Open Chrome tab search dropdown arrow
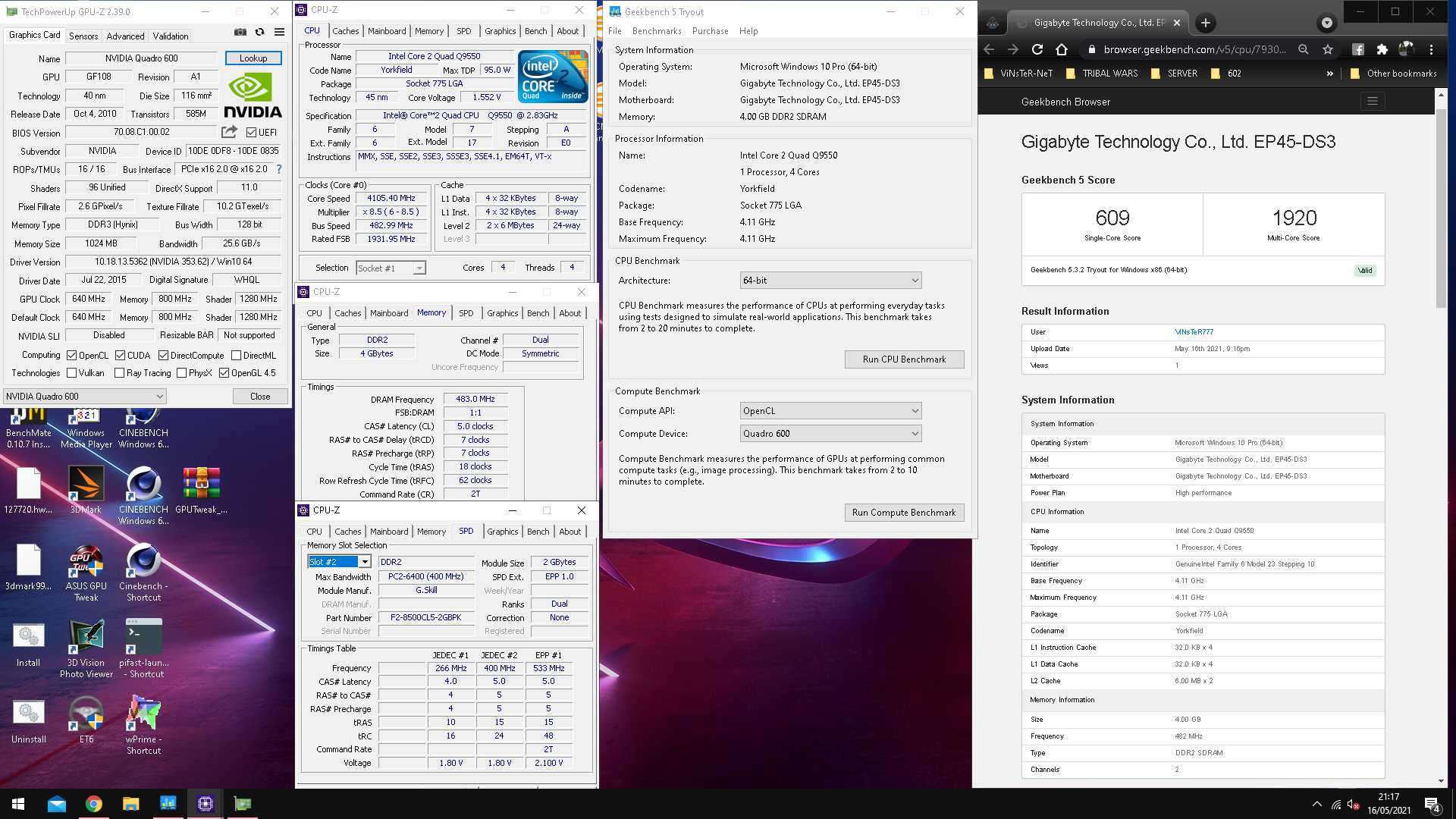This screenshot has height=819, width=1456. (x=1327, y=23)
